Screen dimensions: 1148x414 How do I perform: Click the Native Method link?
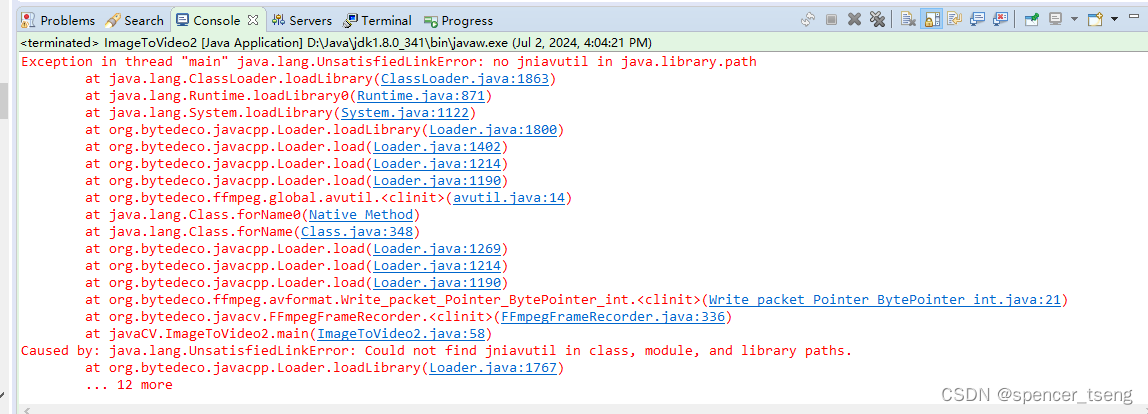pos(361,215)
